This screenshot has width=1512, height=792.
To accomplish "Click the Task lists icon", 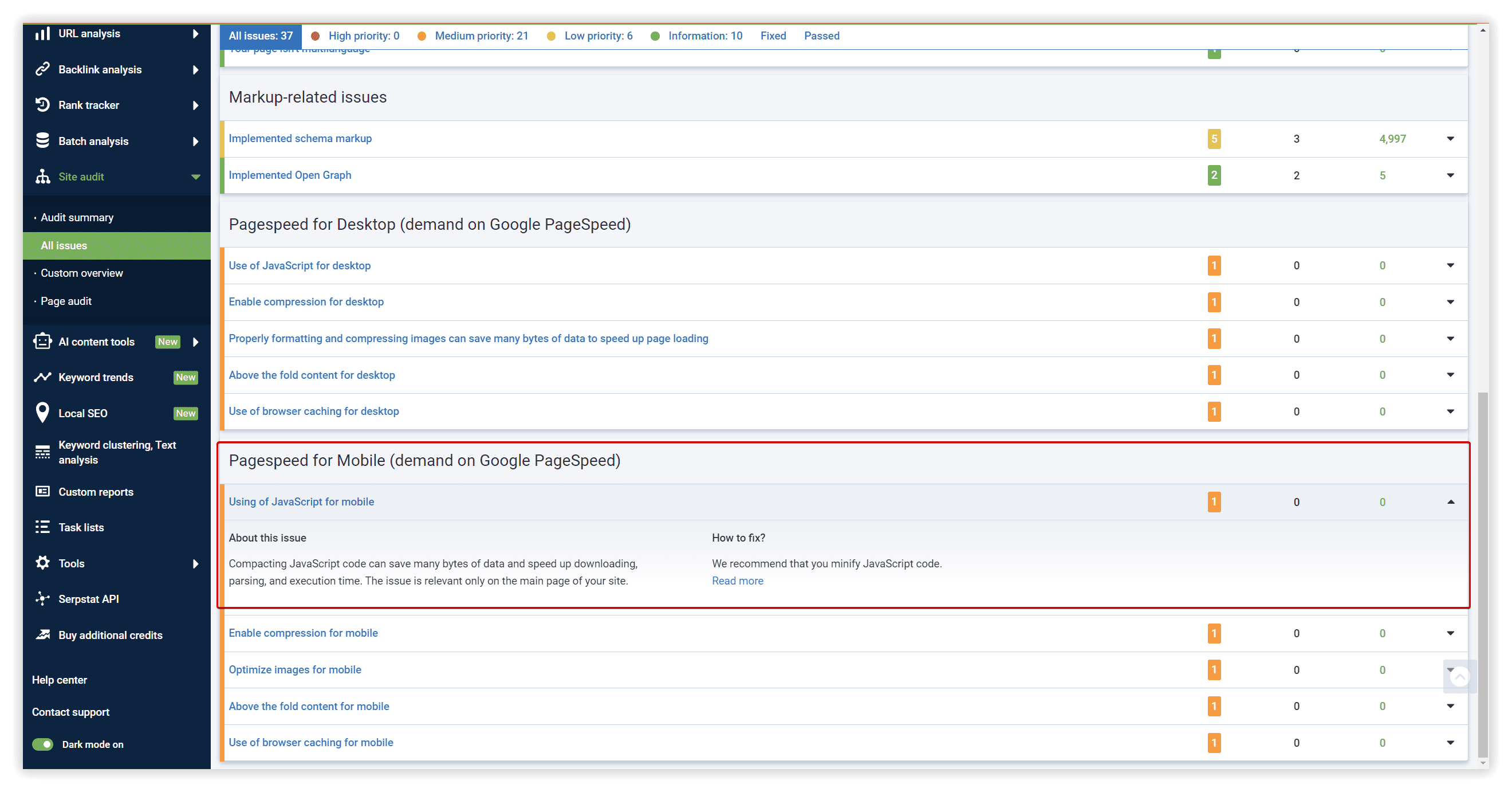I will (x=42, y=527).
